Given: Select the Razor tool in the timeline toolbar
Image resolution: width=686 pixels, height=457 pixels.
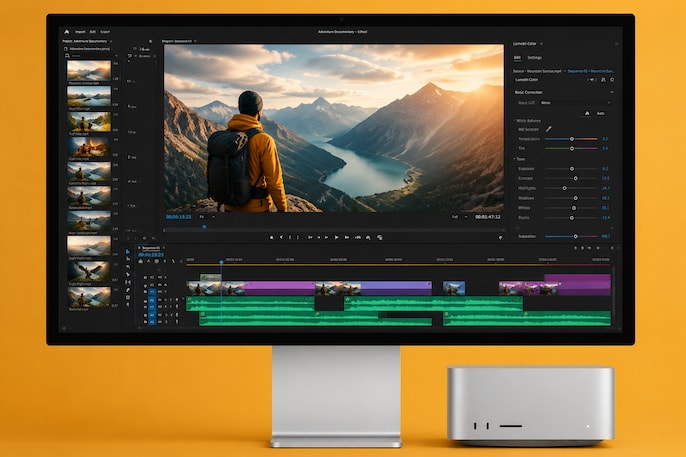Looking at the screenshot, I should (x=128, y=275).
